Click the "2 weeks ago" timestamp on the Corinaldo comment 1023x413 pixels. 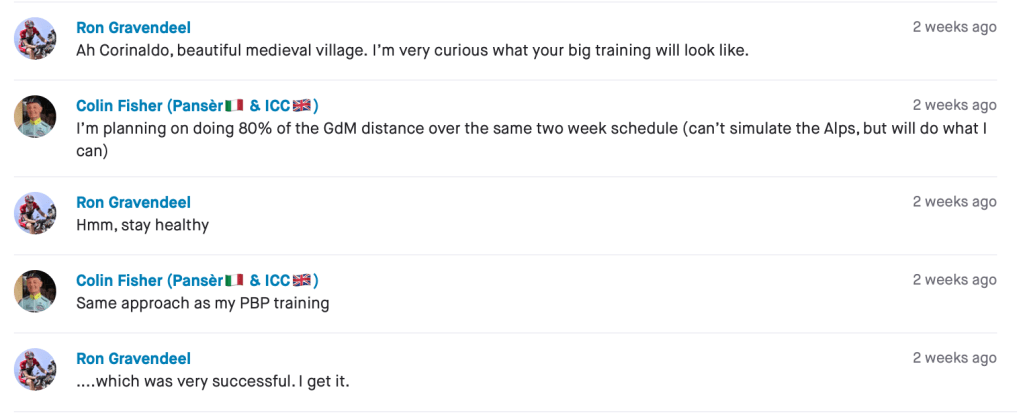(954, 27)
